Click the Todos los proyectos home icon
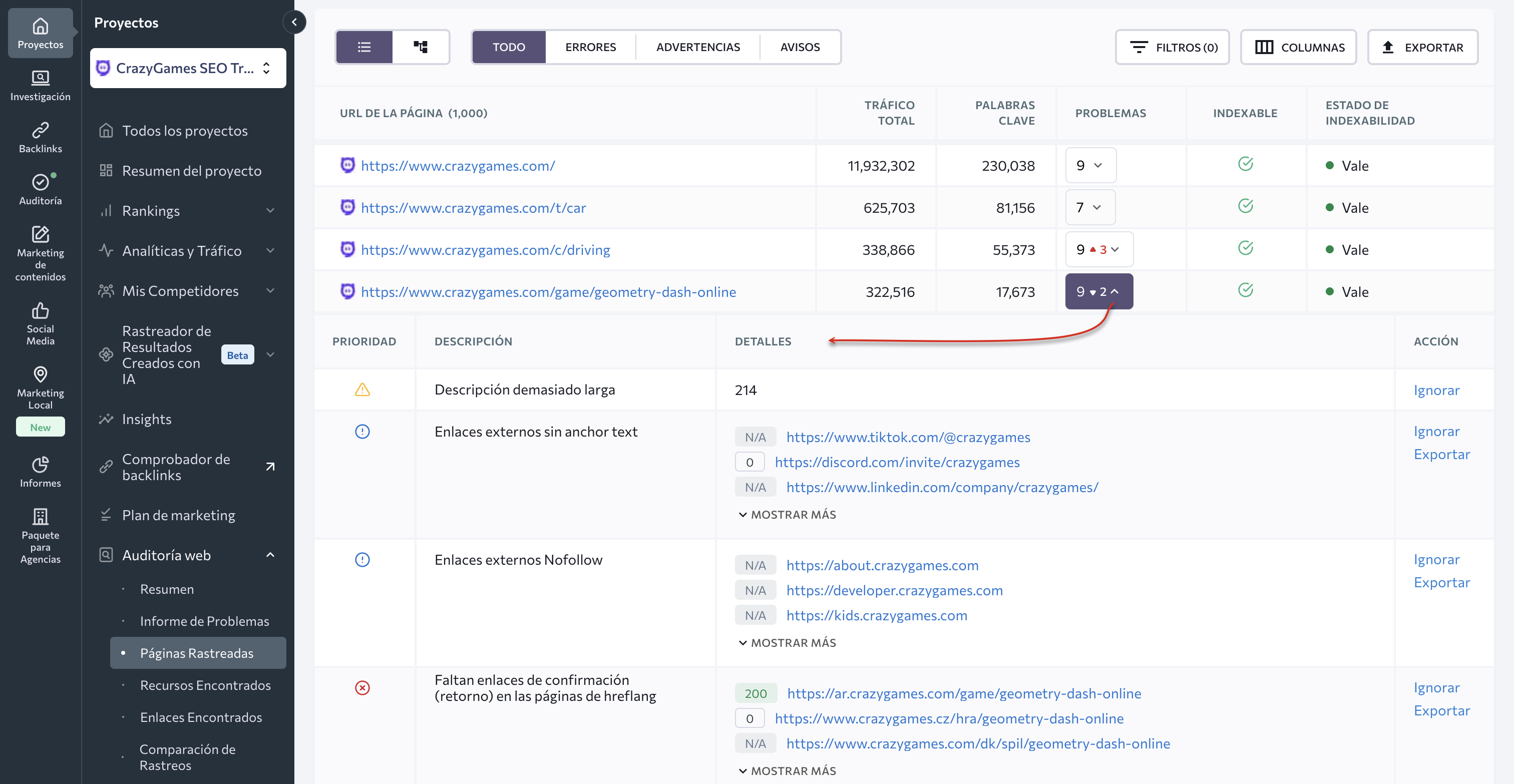The height and width of the screenshot is (784, 1514). (106, 131)
